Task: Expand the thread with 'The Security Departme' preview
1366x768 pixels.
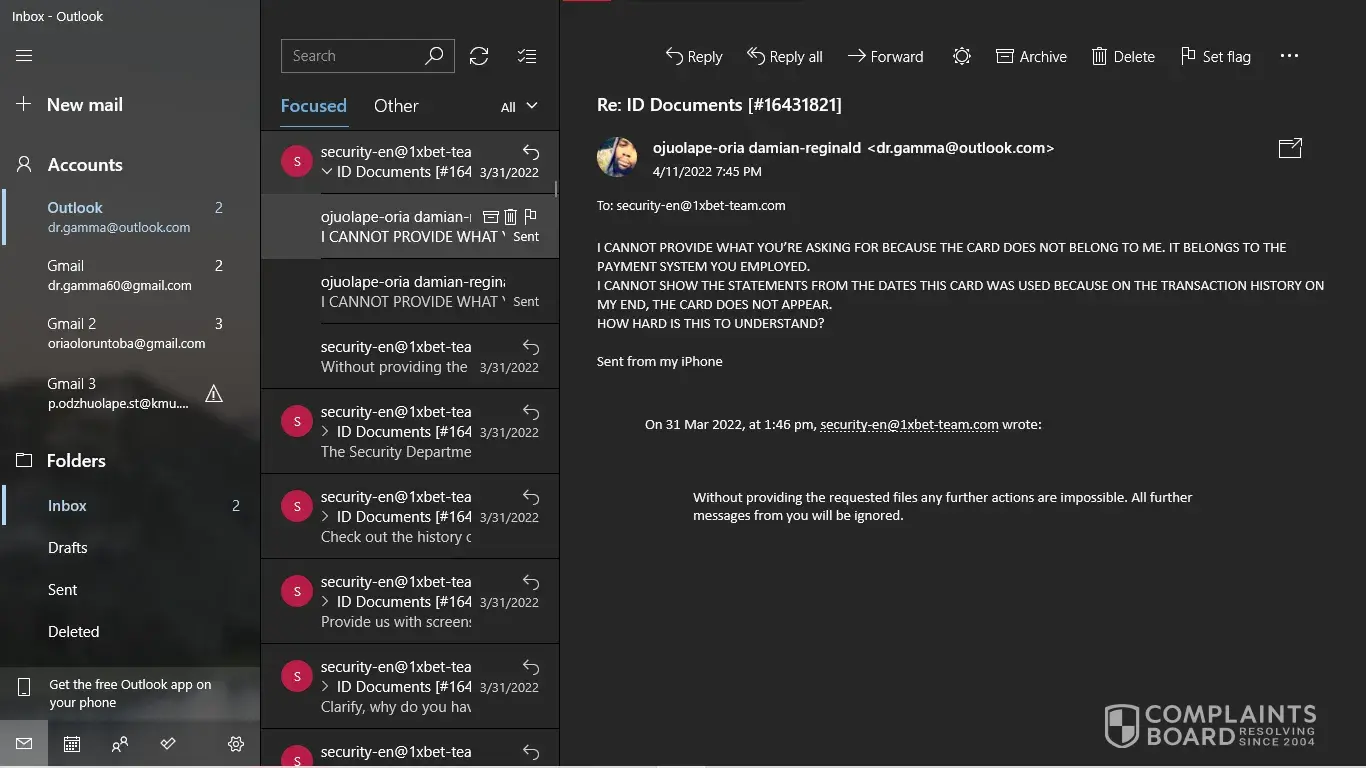Action: pyautogui.click(x=326, y=432)
